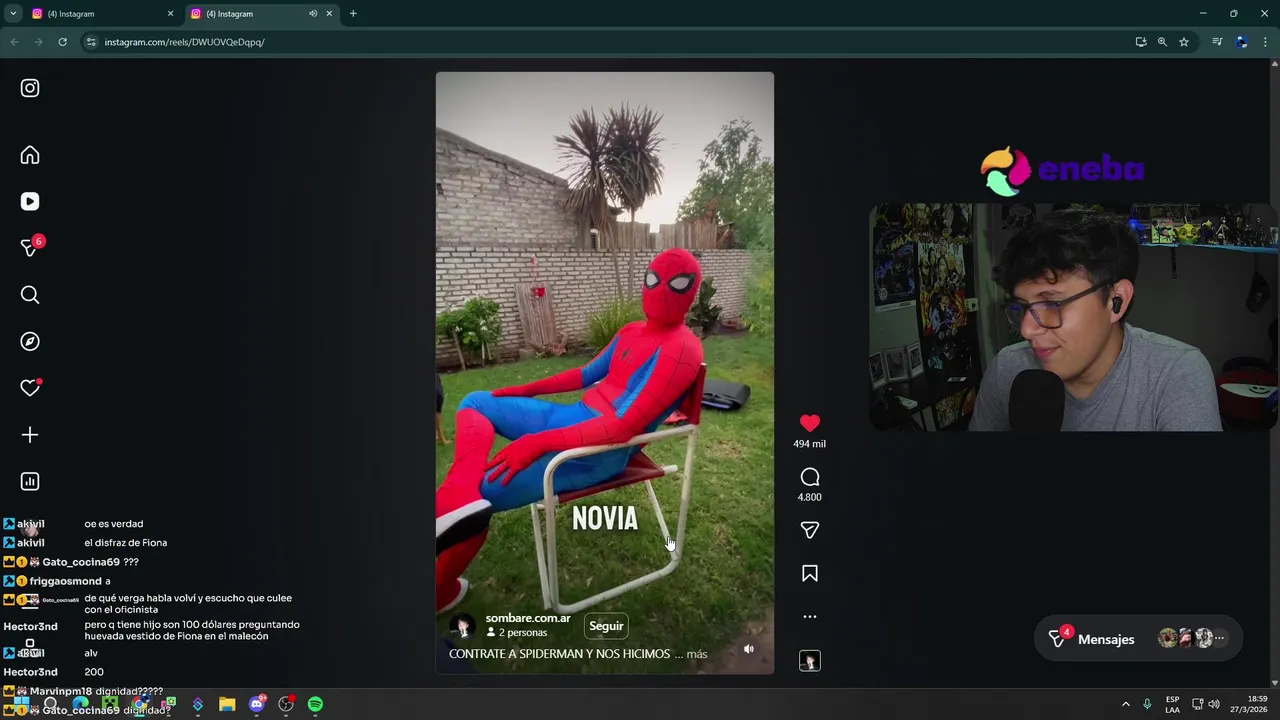Open the Chrome three-dot menu
The width and height of the screenshot is (1280, 720).
click(1265, 42)
